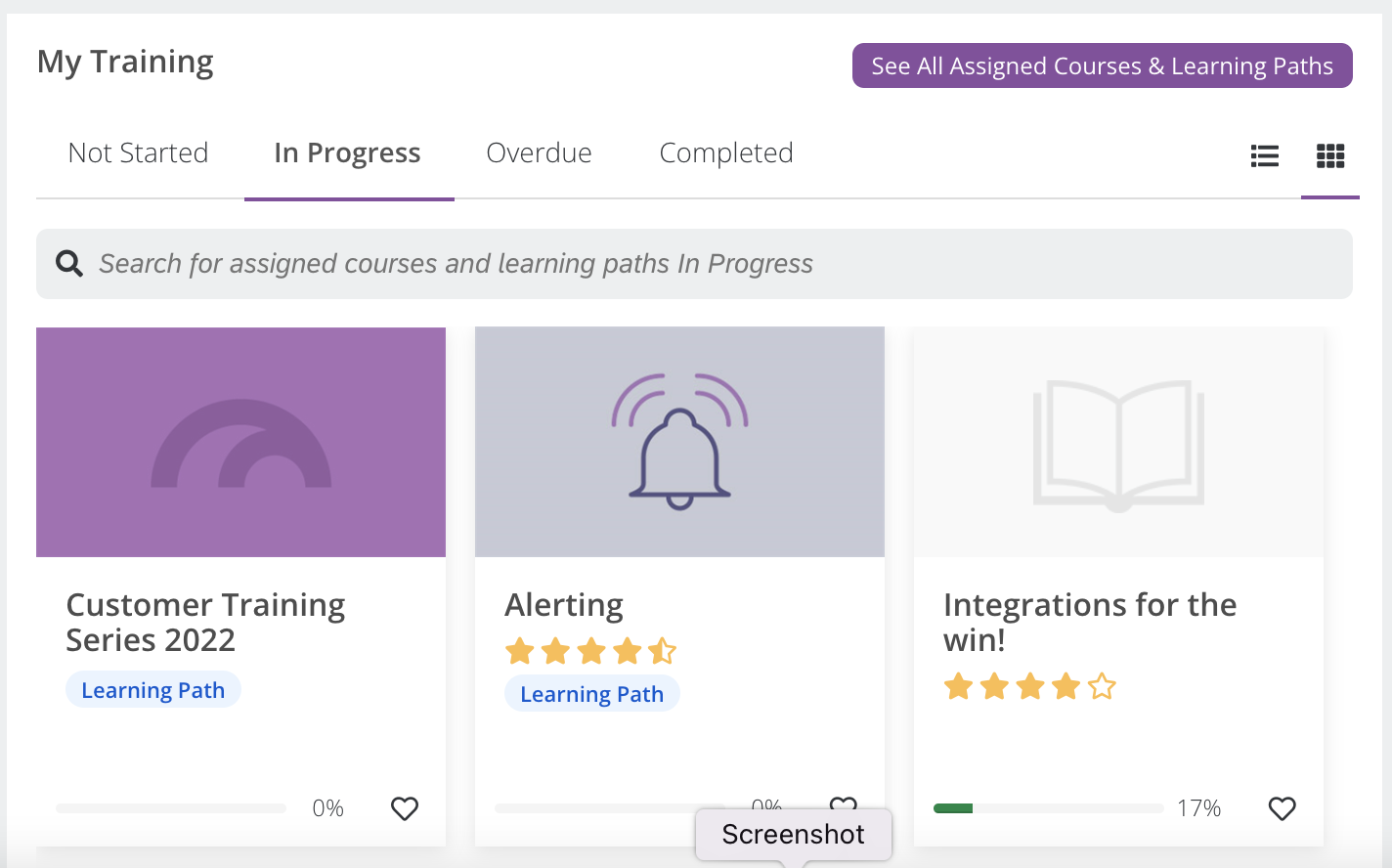Click the Customer Training Series purple thumbnail
1392x868 pixels.
click(x=240, y=442)
